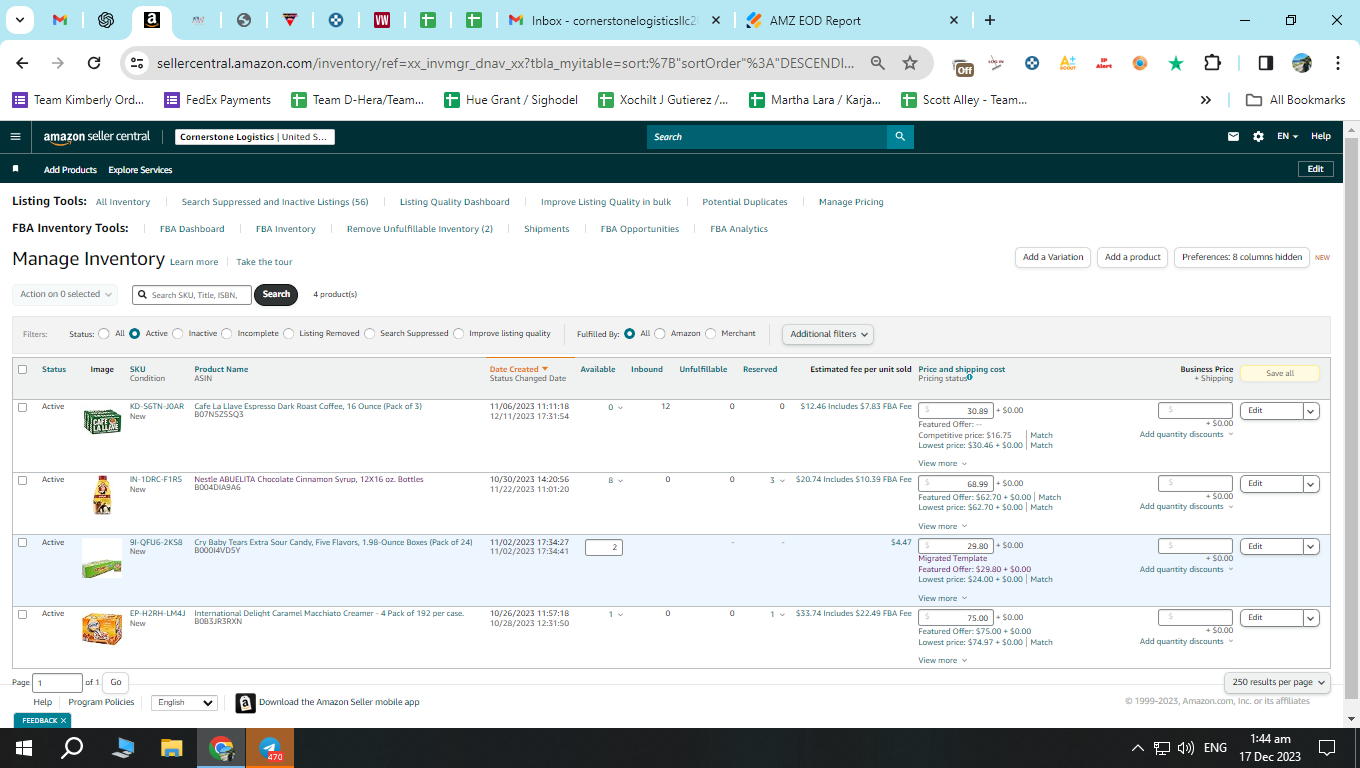Click the green star extension icon

[1176, 63]
